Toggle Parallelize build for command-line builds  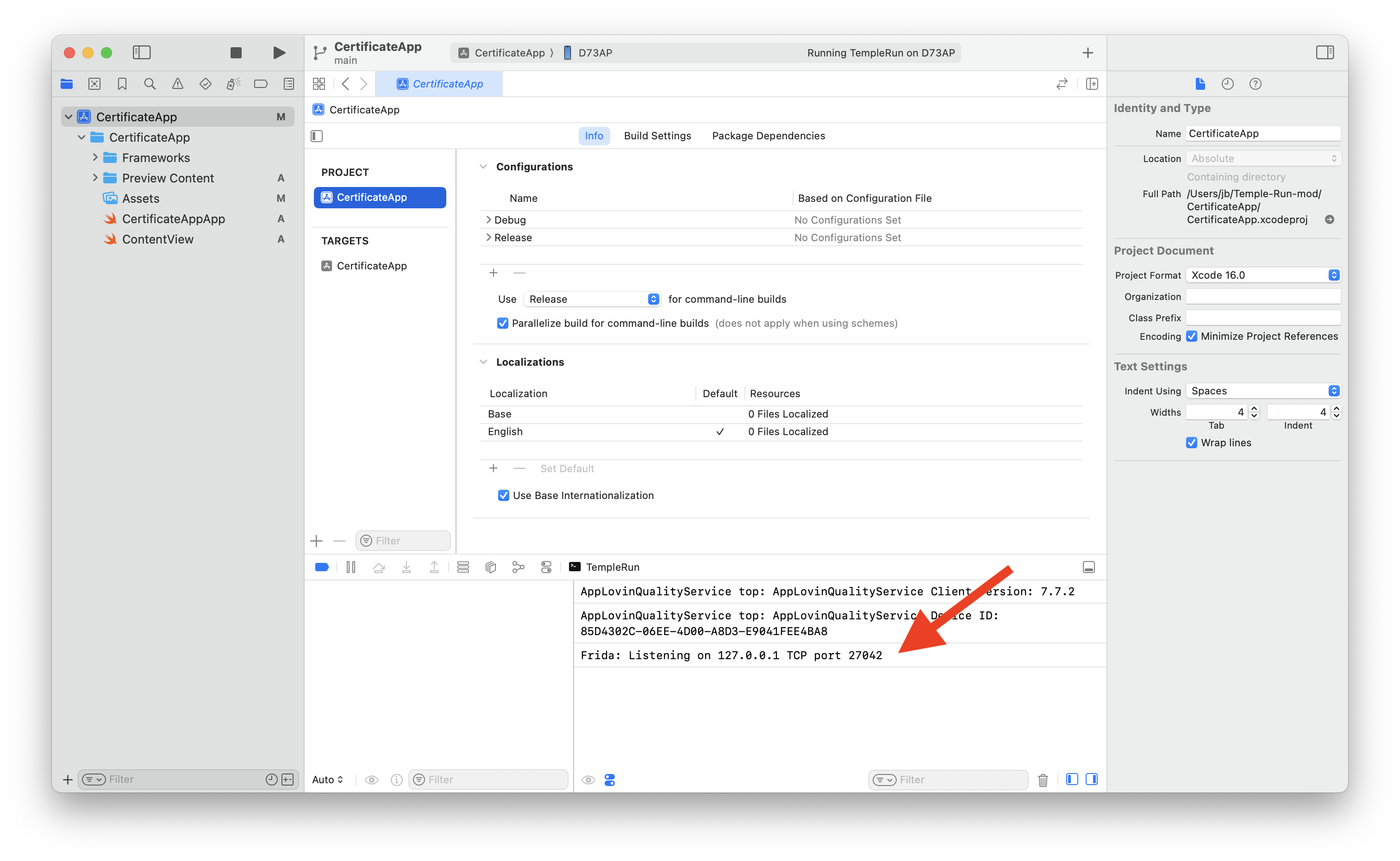(502, 323)
